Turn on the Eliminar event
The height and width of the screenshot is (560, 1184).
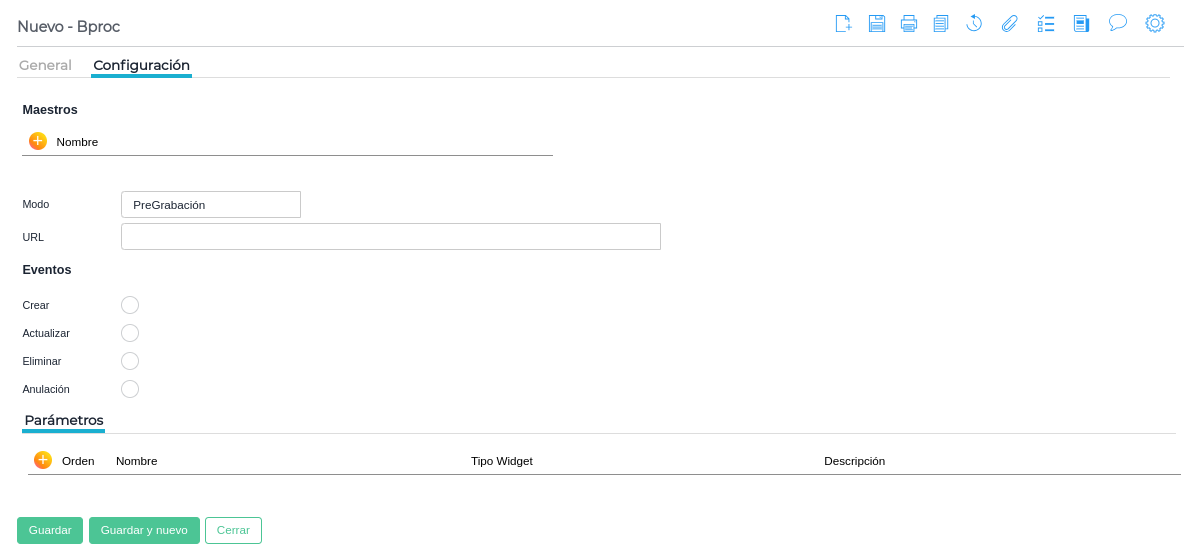(130, 361)
